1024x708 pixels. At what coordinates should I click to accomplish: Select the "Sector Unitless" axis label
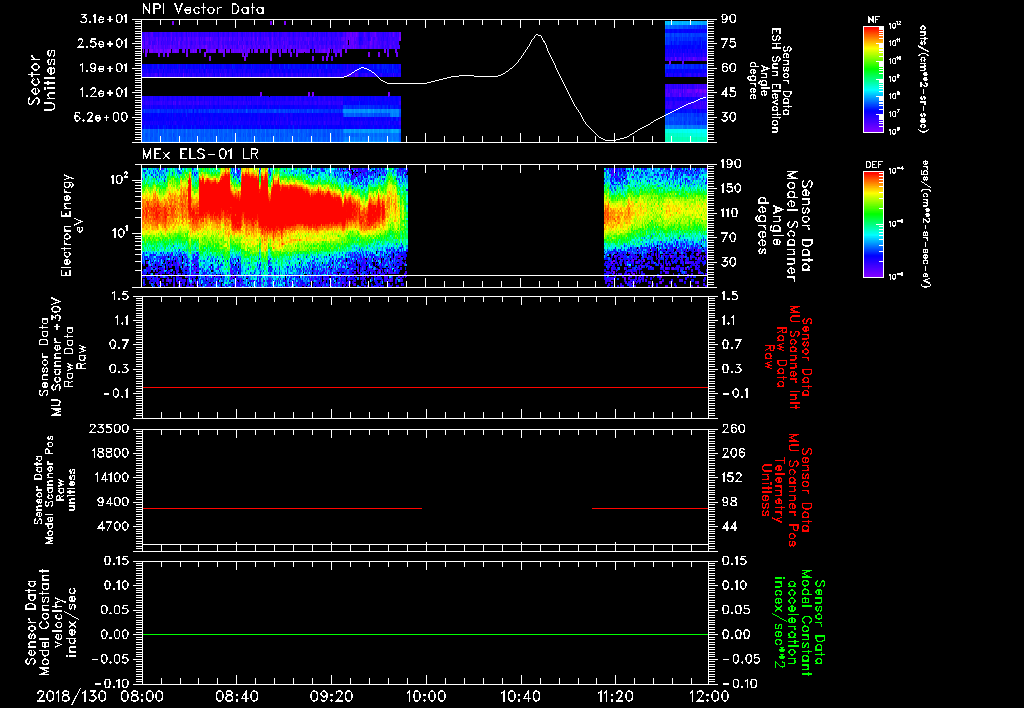click(41, 80)
